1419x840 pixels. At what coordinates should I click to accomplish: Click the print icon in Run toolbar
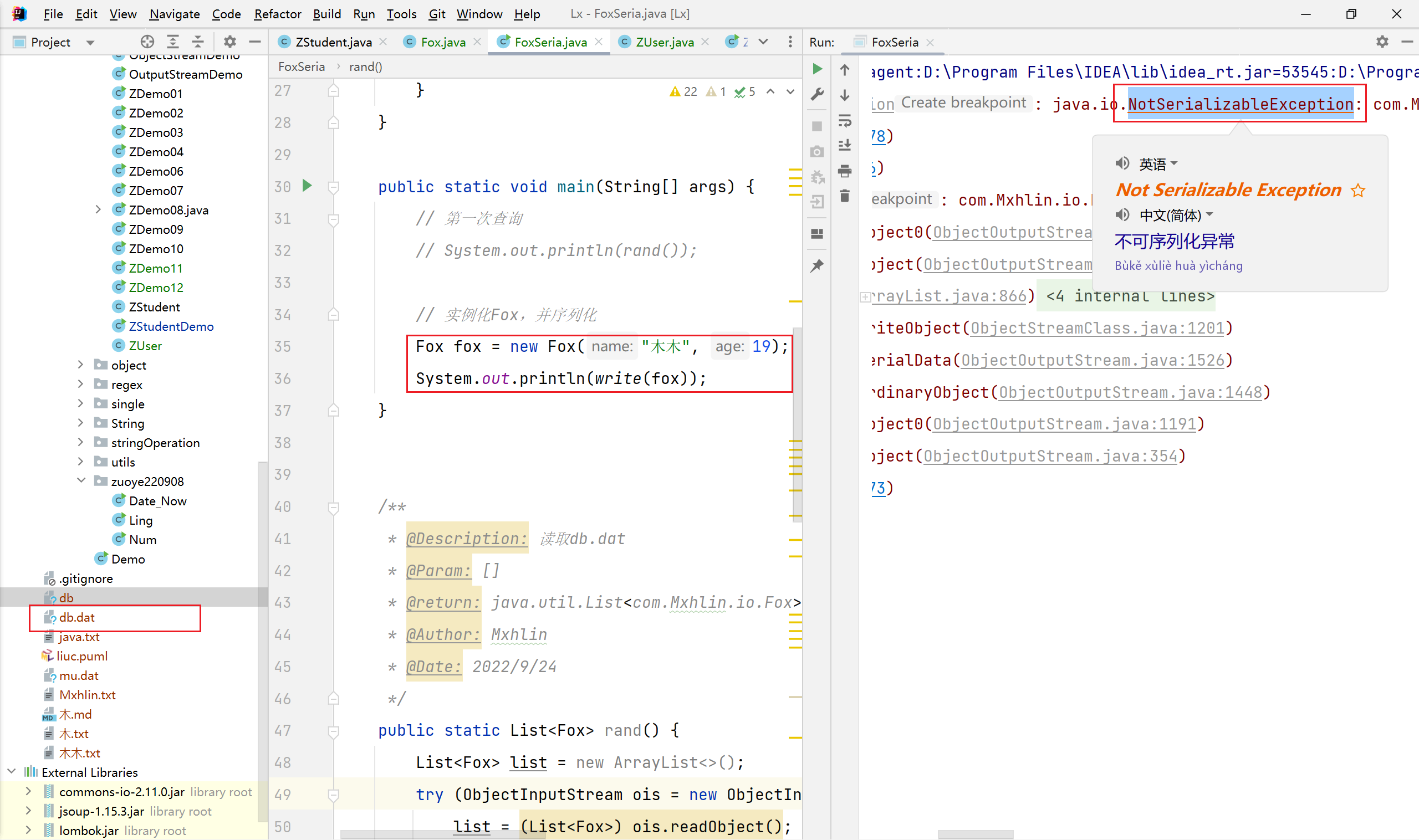tap(845, 170)
